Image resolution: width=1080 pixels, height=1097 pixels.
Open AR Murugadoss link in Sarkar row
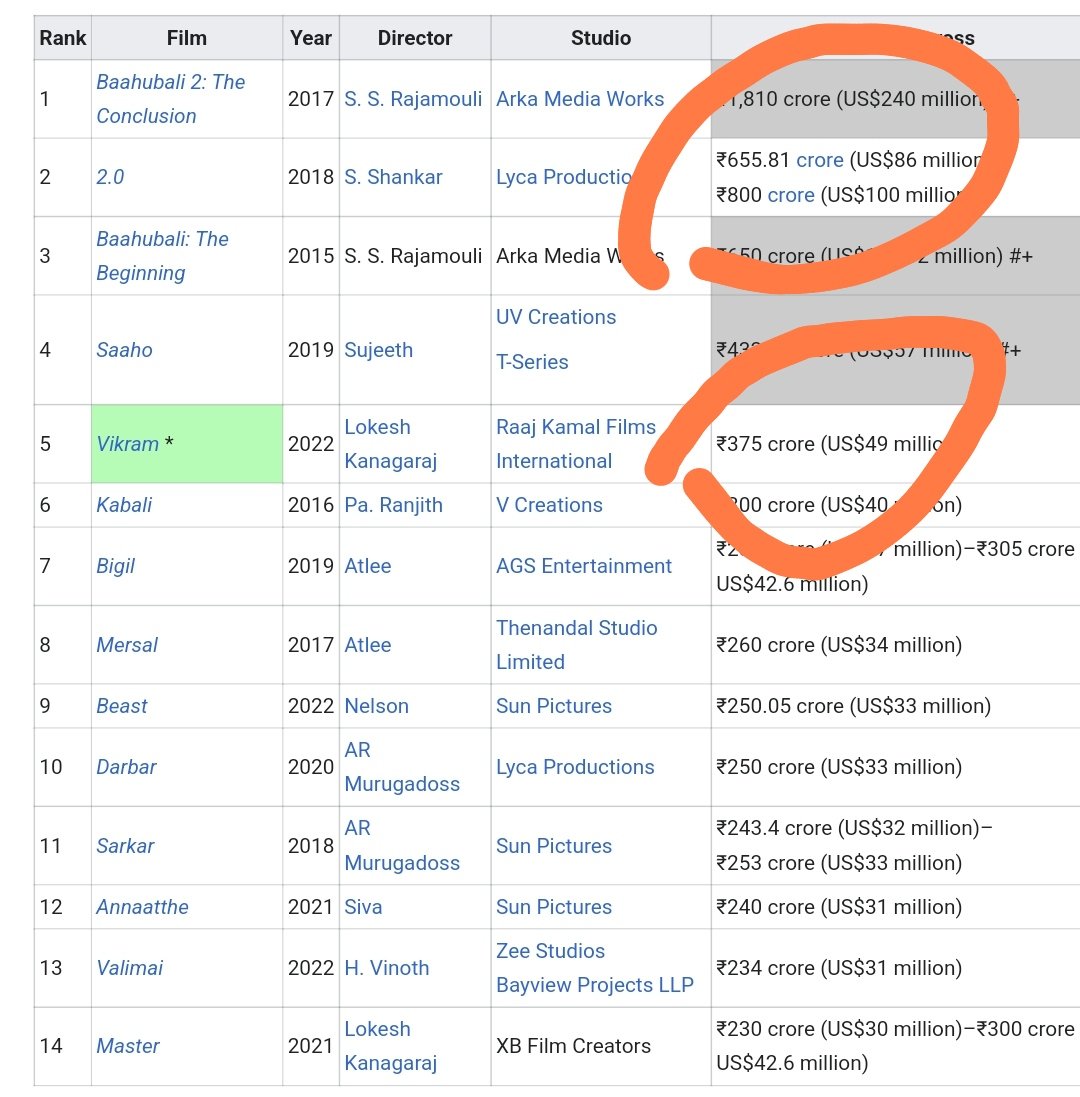point(402,845)
